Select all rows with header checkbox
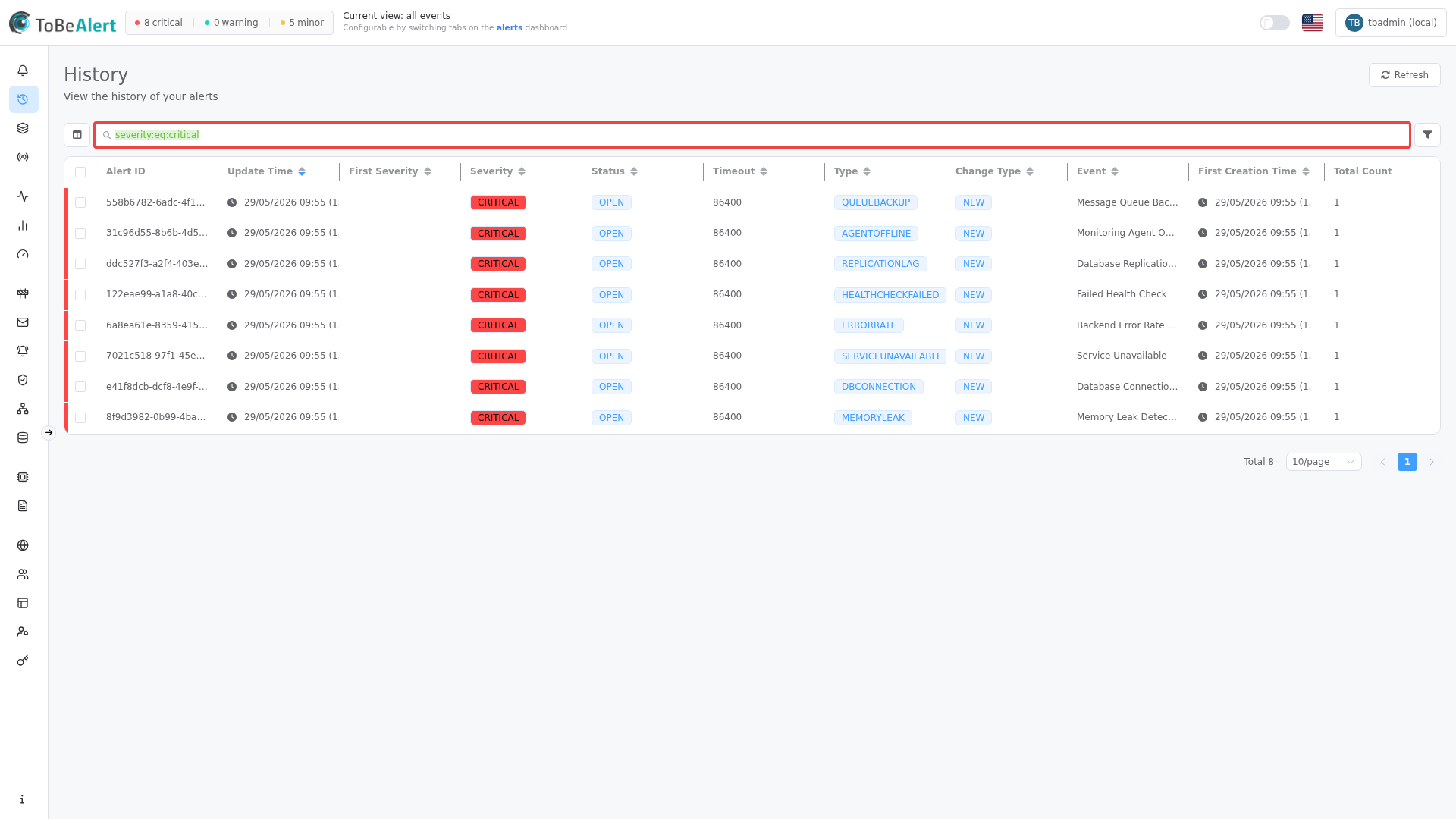The width and height of the screenshot is (1456, 819). (80, 172)
